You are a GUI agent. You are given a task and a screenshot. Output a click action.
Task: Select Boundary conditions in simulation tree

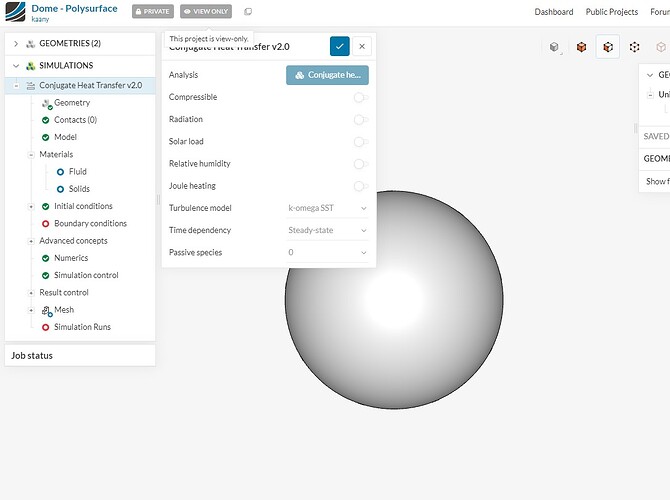click(91, 224)
